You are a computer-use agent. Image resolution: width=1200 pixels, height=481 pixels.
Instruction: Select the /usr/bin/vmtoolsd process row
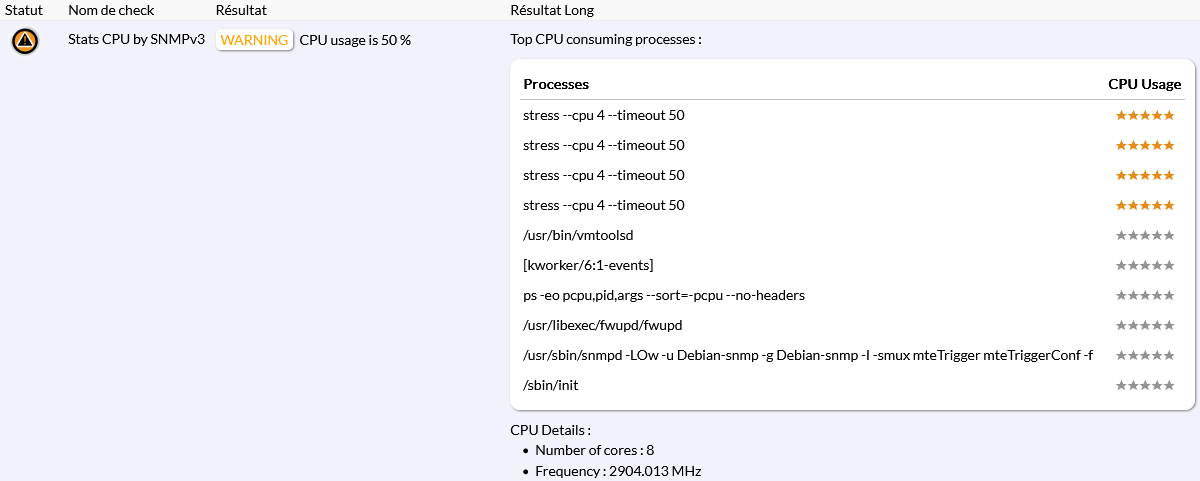click(578, 236)
